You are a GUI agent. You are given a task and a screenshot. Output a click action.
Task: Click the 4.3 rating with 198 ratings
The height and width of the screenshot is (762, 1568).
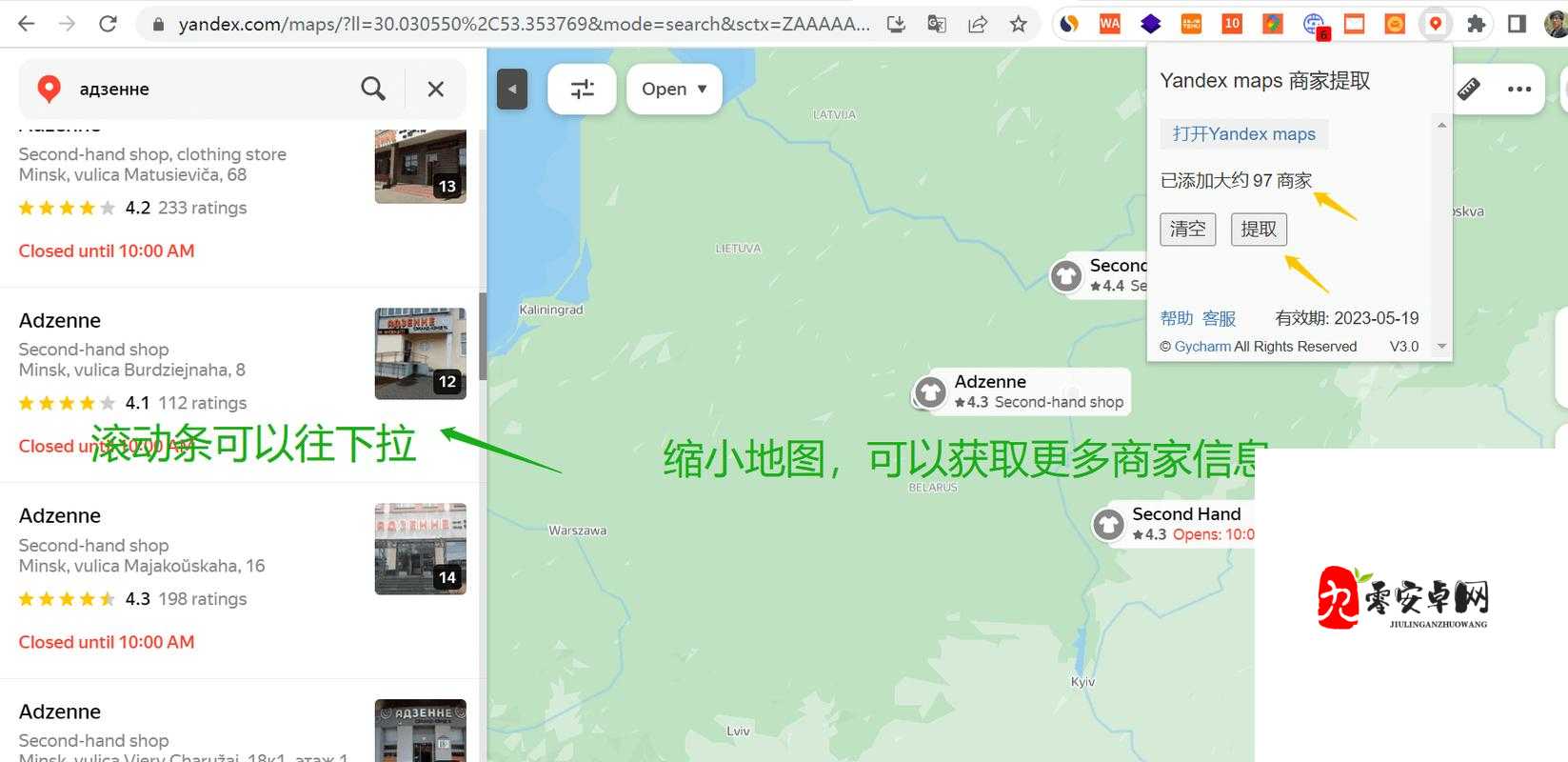pyautogui.click(x=132, y=599)
